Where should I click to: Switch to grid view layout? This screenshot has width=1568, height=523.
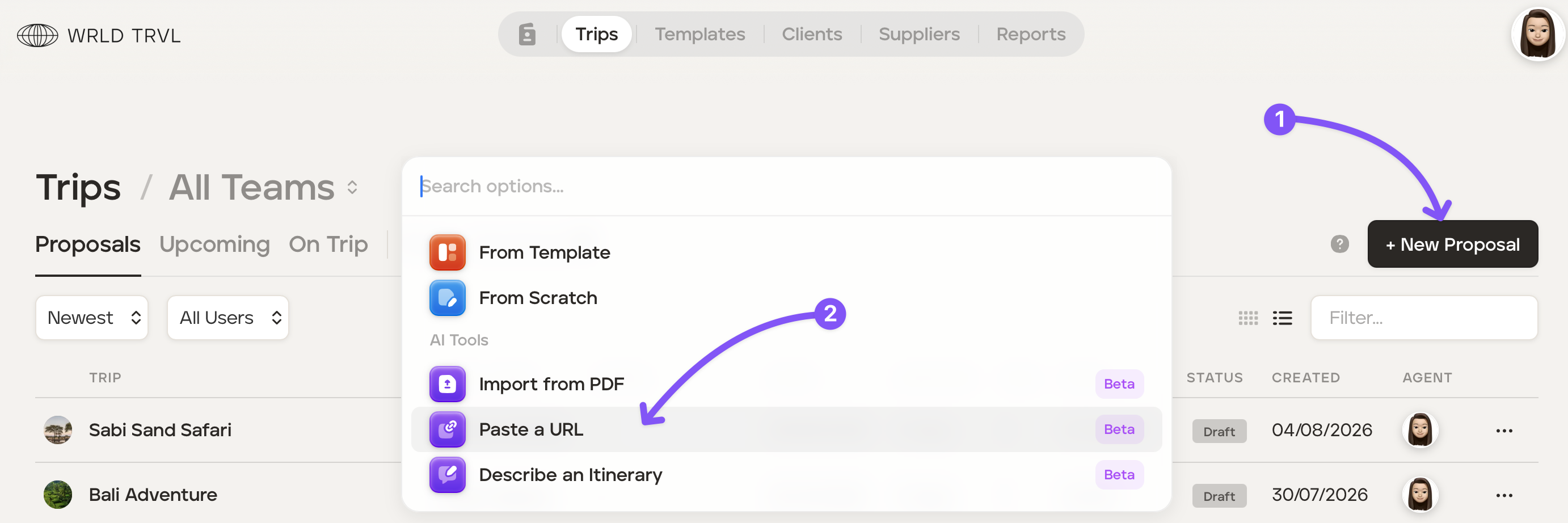[x=1248, y=318]
